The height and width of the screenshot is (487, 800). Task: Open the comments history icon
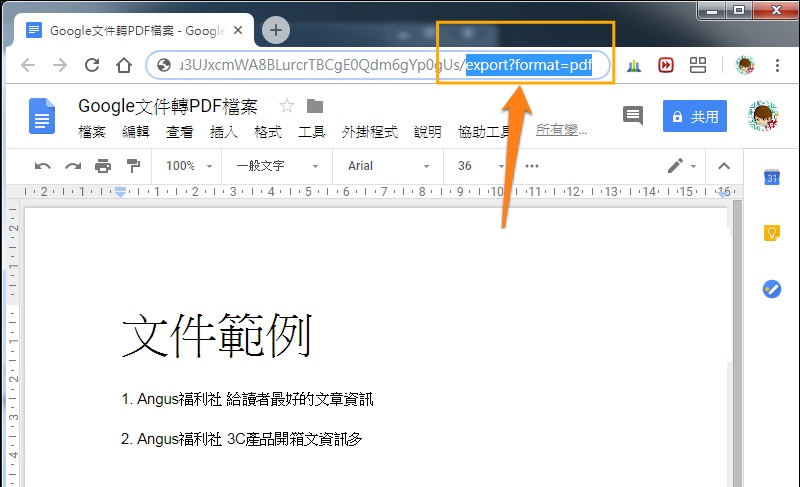tap(633, 116)
